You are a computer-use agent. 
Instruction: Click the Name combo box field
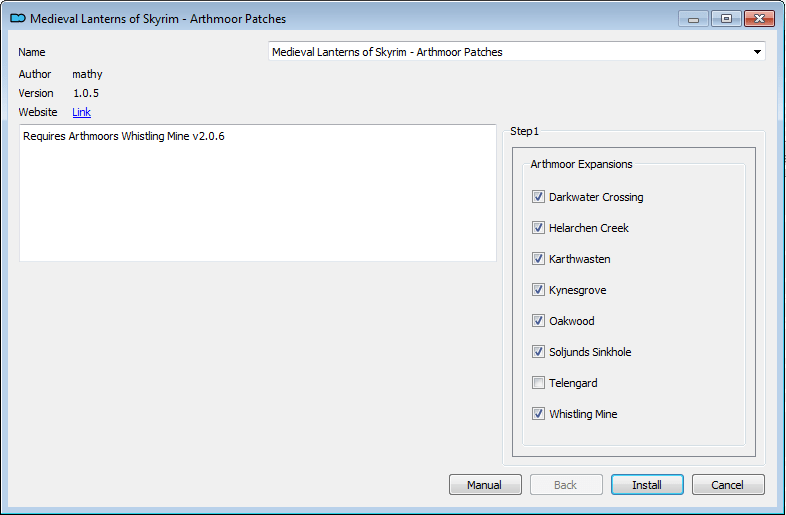click(x=516, y=52)
